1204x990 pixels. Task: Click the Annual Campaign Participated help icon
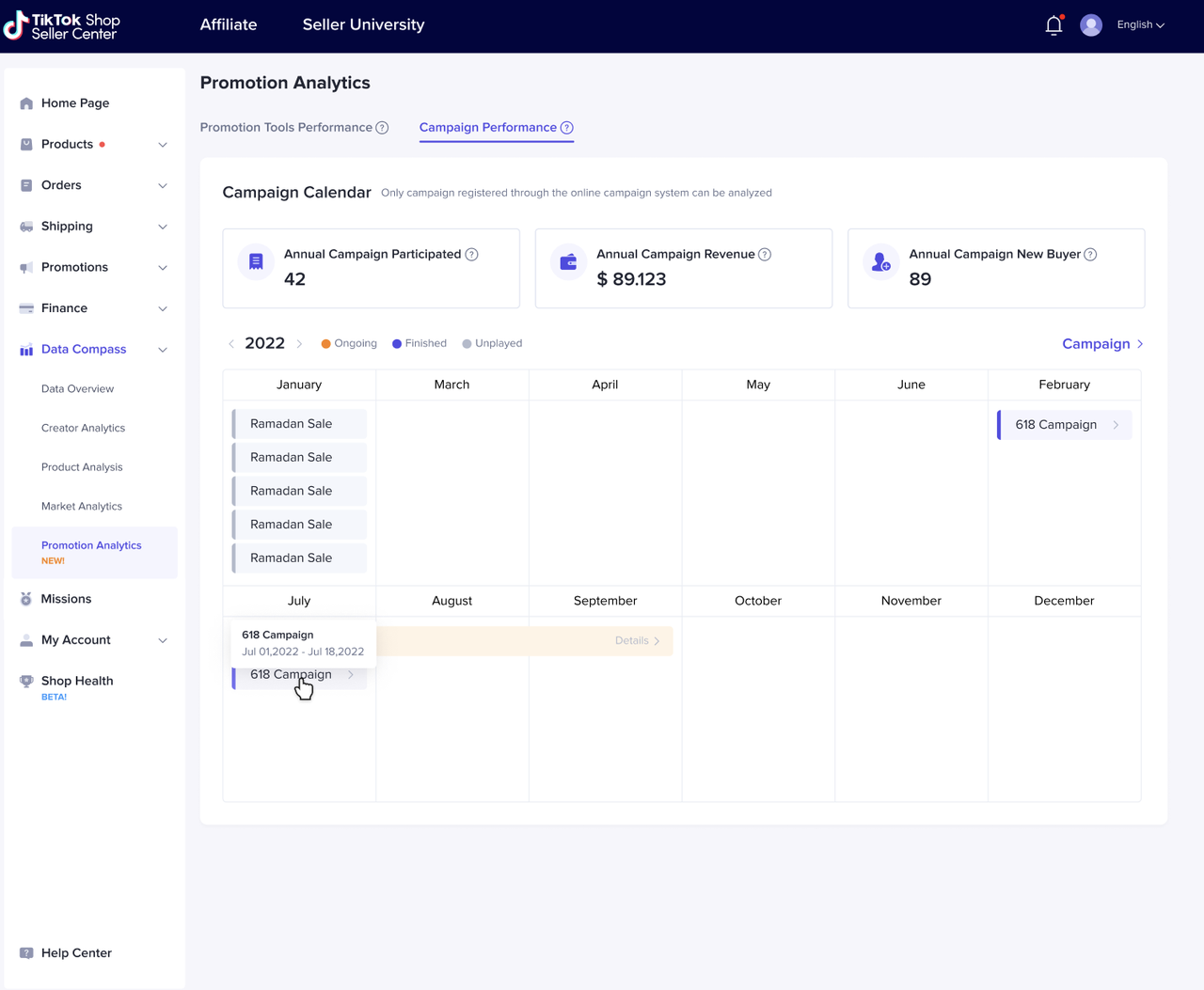(472, 255)
